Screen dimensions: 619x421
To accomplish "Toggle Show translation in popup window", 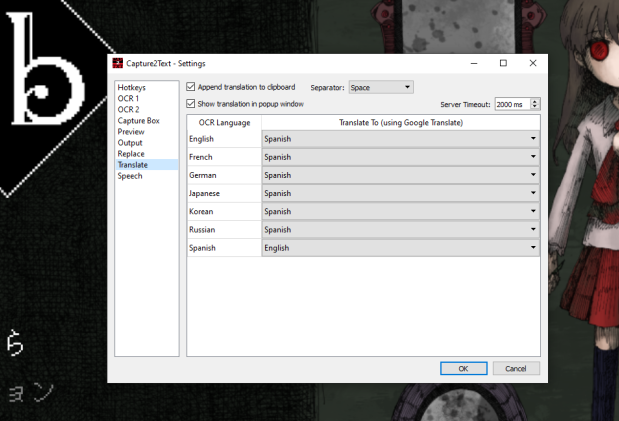I will [x=191, y=103].
